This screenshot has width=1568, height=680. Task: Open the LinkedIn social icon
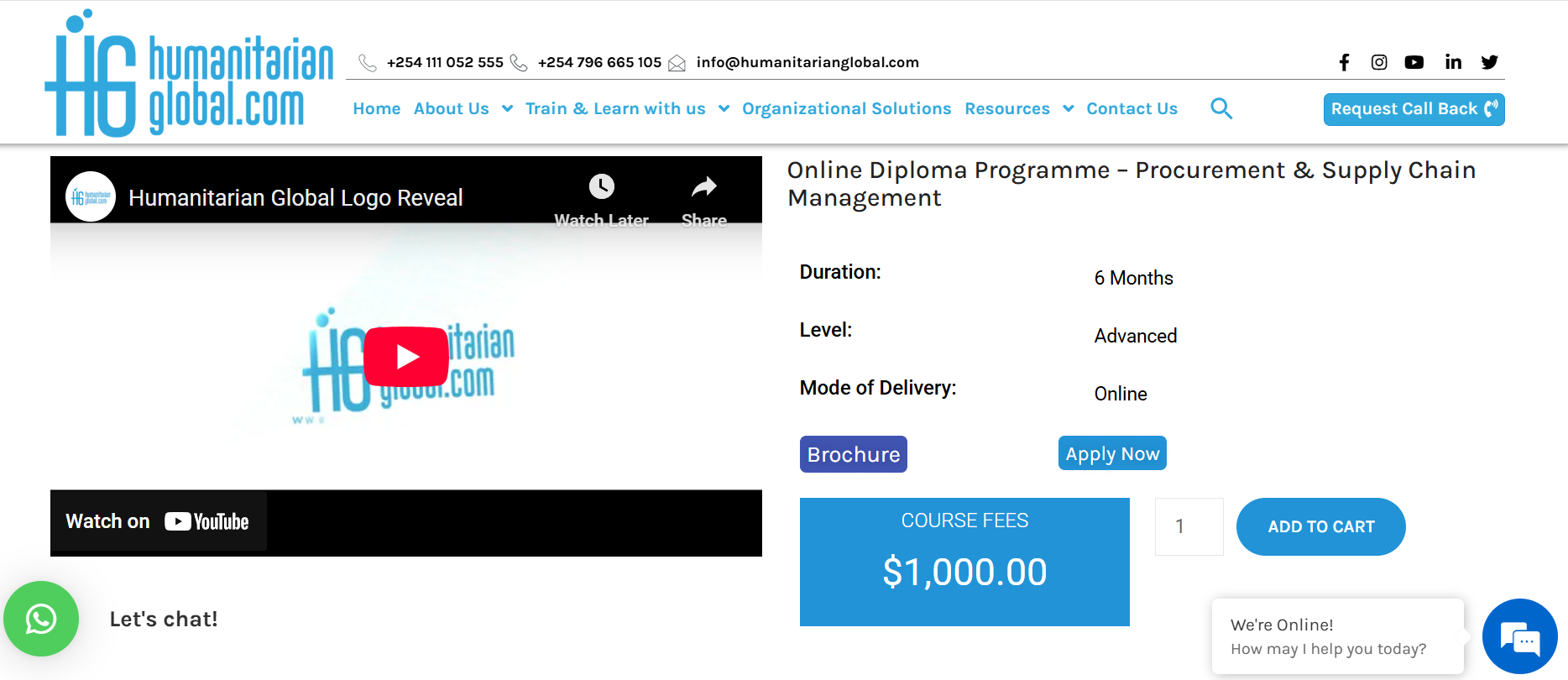(1453, 62)
